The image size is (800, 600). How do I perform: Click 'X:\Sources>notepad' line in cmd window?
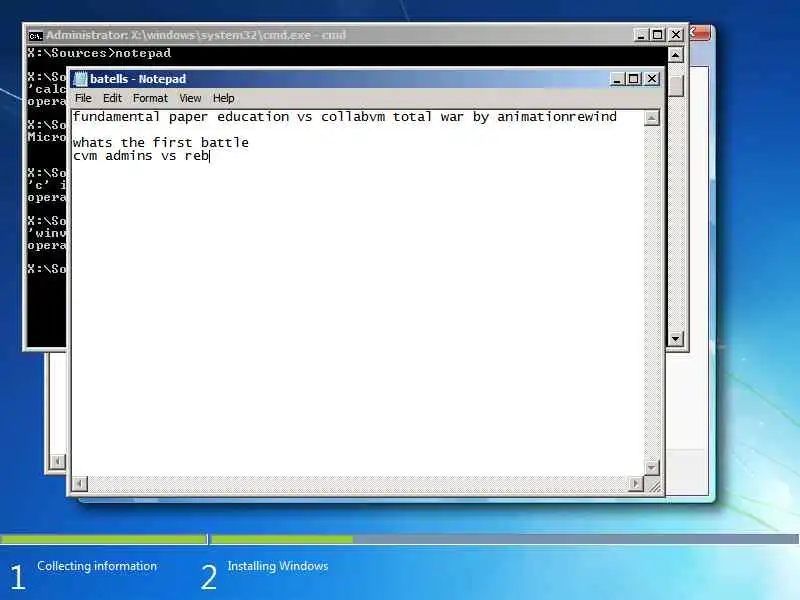tap(99, 53)
